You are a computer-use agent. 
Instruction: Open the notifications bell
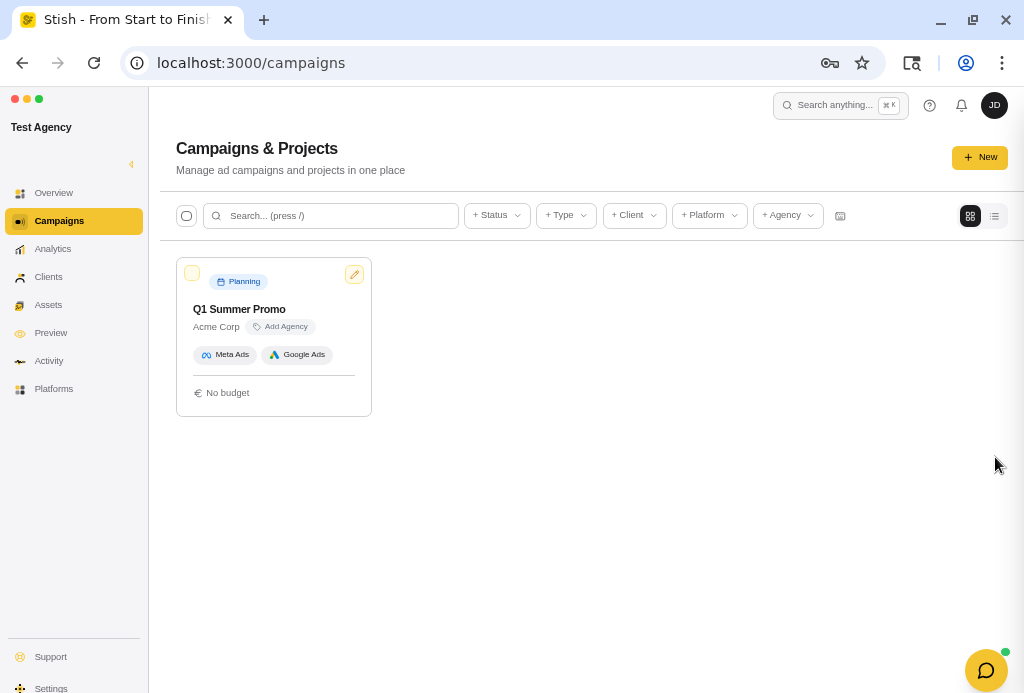pos(961,106)
